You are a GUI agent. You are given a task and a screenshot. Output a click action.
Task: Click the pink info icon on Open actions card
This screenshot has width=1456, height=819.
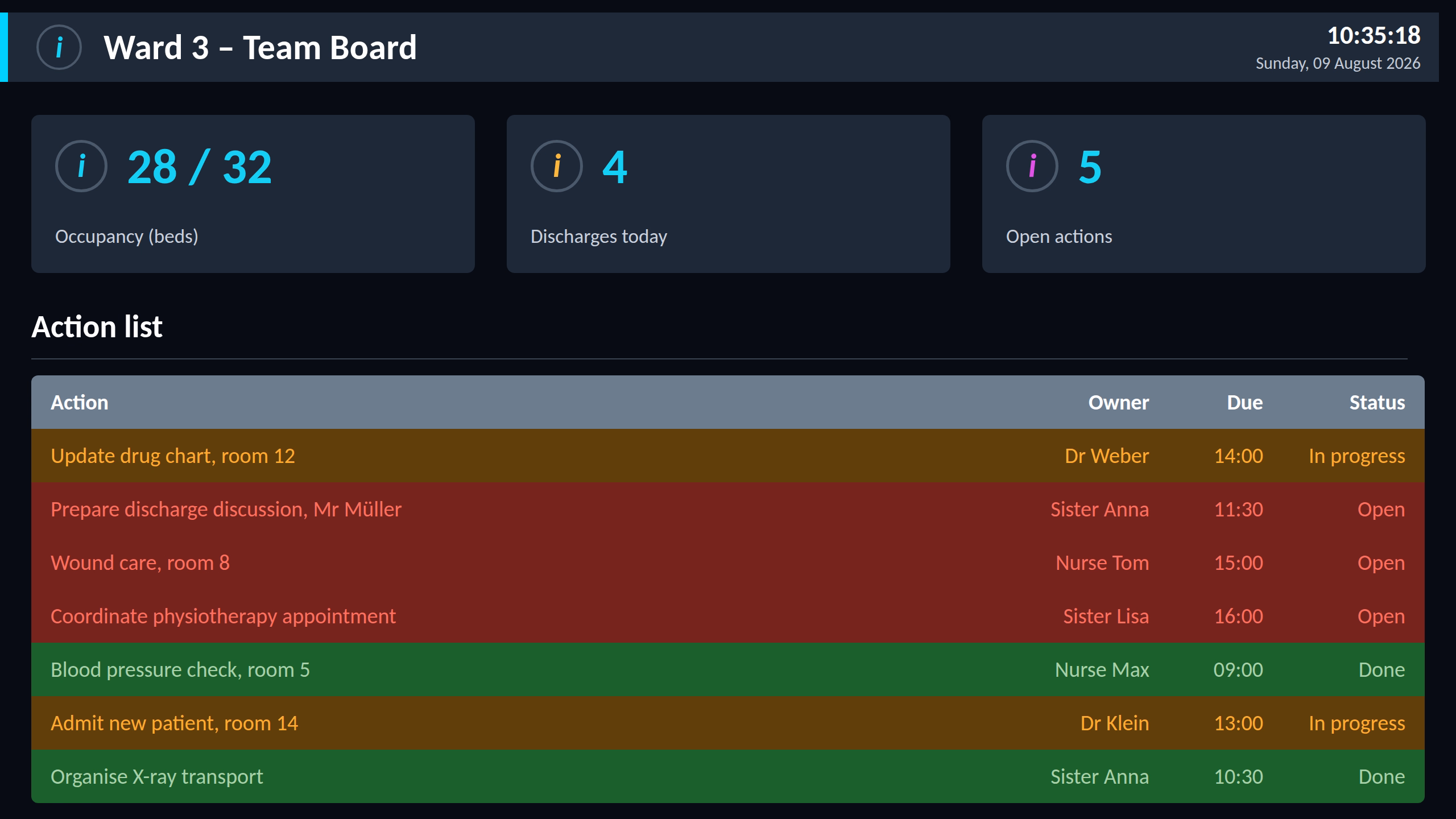coord(1032,166)
